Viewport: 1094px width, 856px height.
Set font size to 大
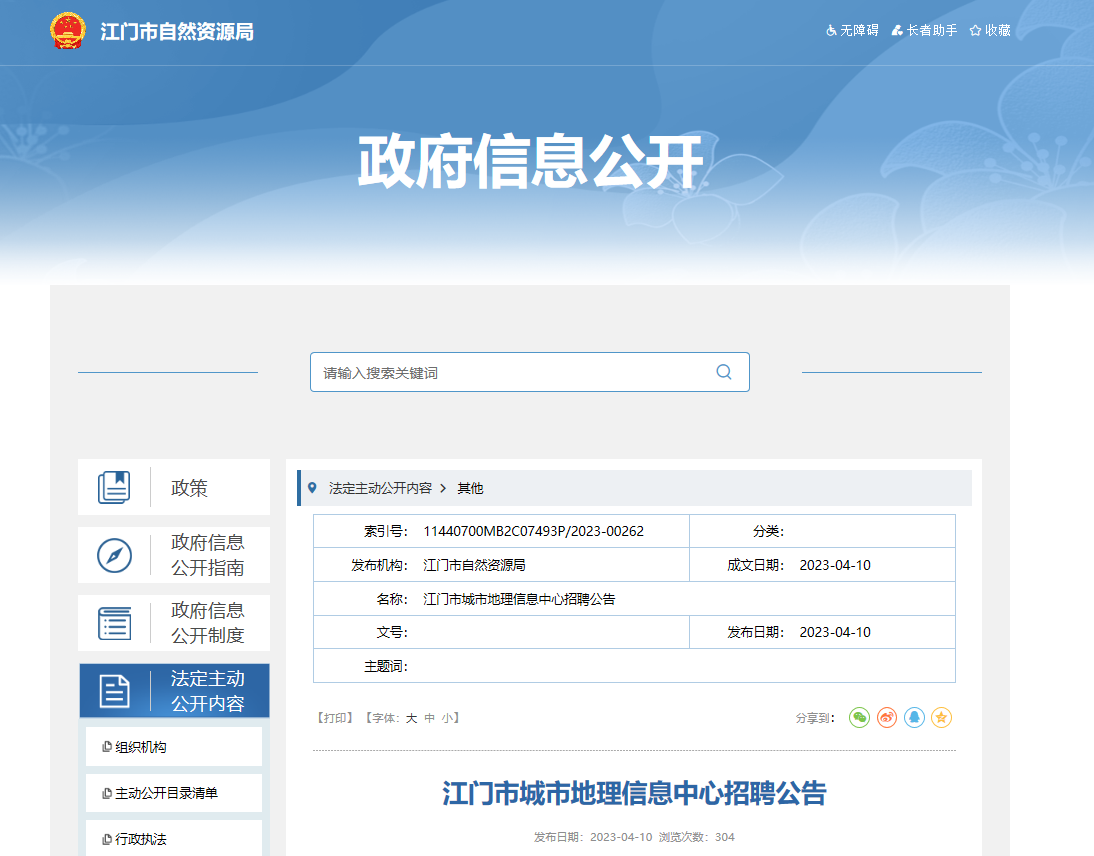tap(411, 718)
